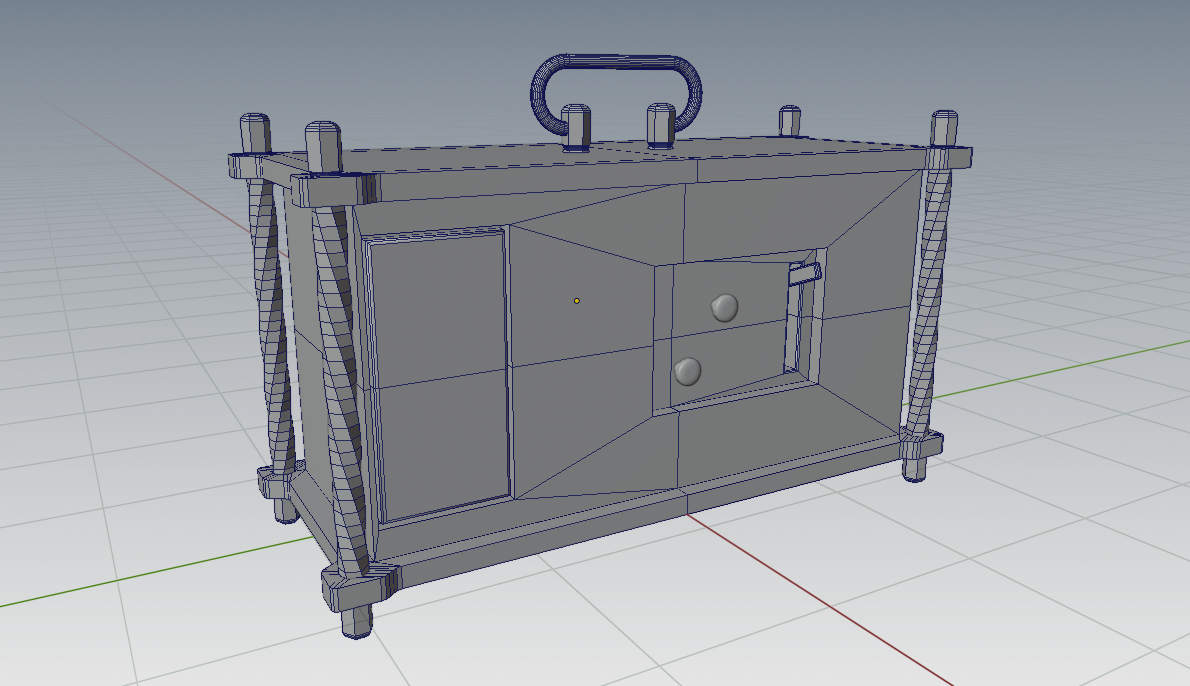The width and height of the screenshot is (1190, 686).
Task: Click the upper round knob on the drawer
Action: coord(725,307)
